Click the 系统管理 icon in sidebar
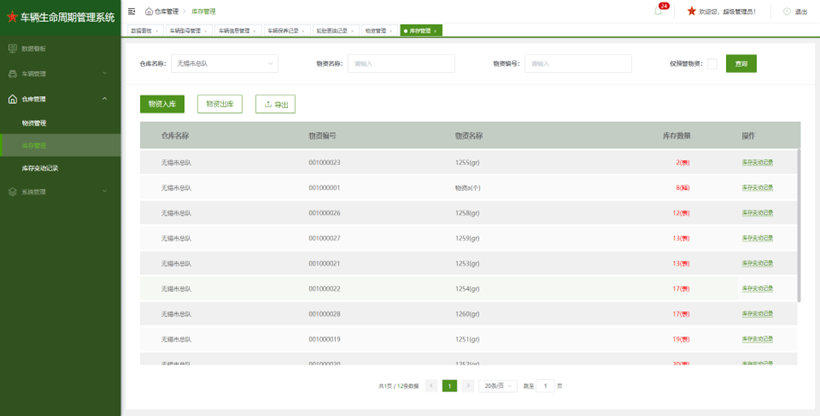This screenshot has width=820, height=416. (x=12, y=191)
